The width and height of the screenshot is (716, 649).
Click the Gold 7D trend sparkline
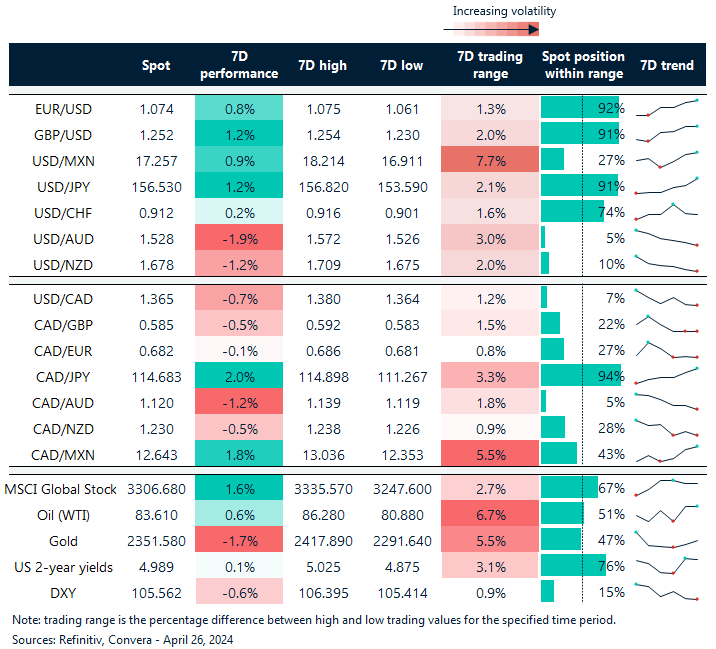[x=666, y=541]
